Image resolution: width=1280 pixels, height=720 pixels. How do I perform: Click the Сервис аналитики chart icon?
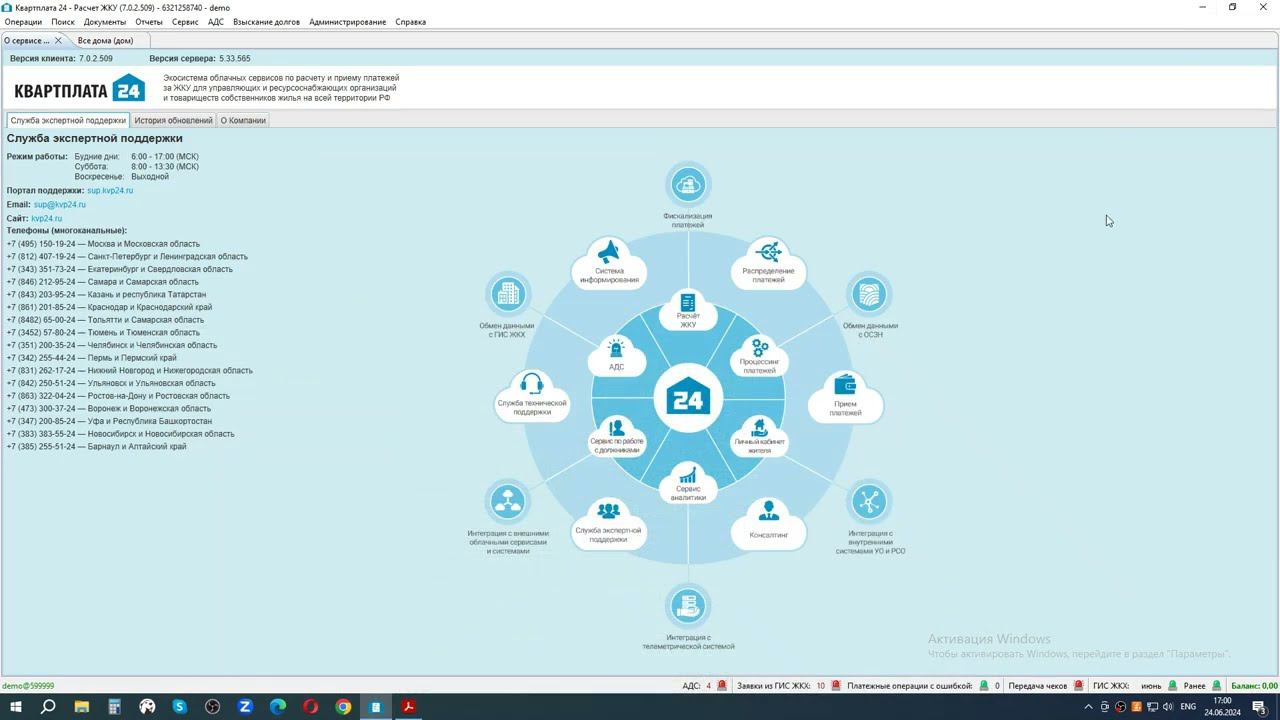click(688, 474)
